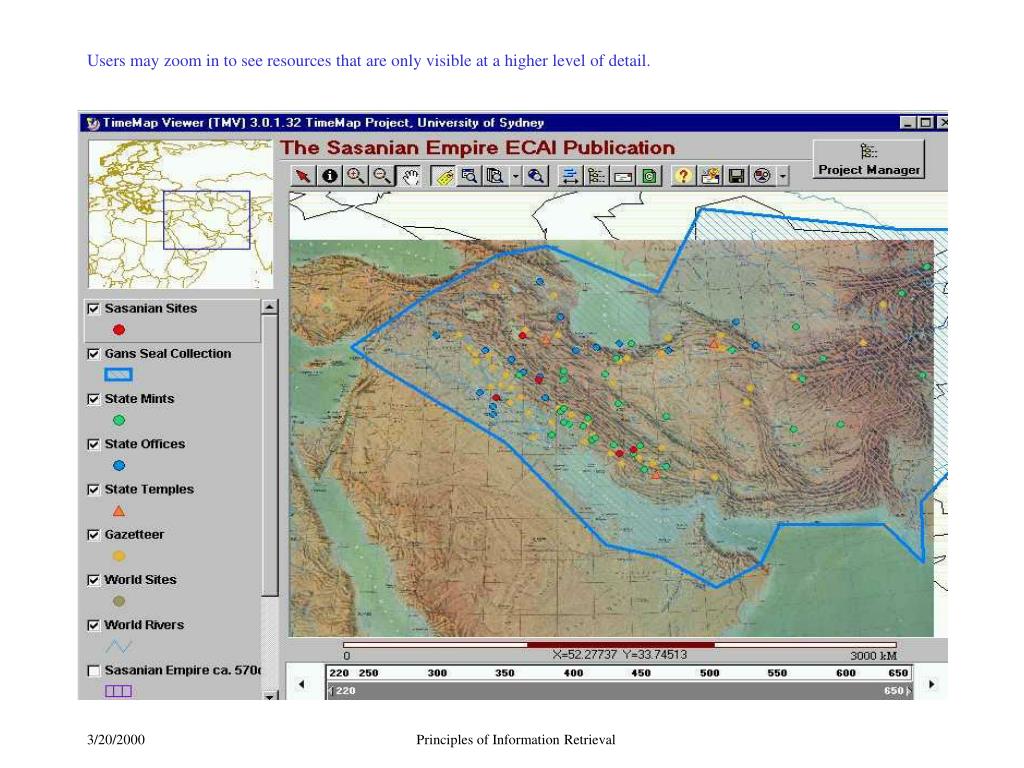This screenshot has width=1024, height=768.
Task: Uncheck the World Sites layer
Action: pyautogui.click(x=93, y=580)
